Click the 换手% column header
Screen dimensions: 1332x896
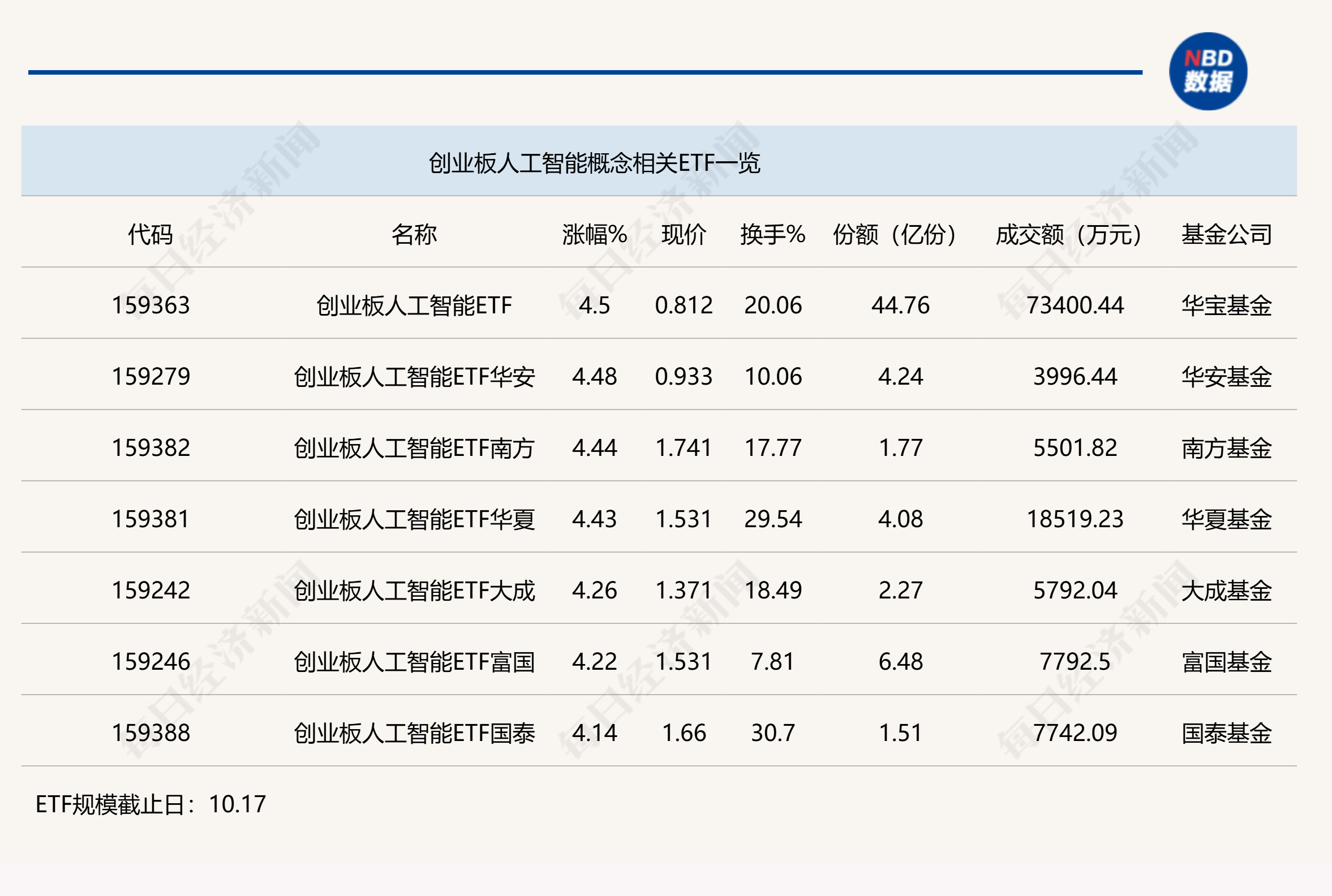click(773, 234)
